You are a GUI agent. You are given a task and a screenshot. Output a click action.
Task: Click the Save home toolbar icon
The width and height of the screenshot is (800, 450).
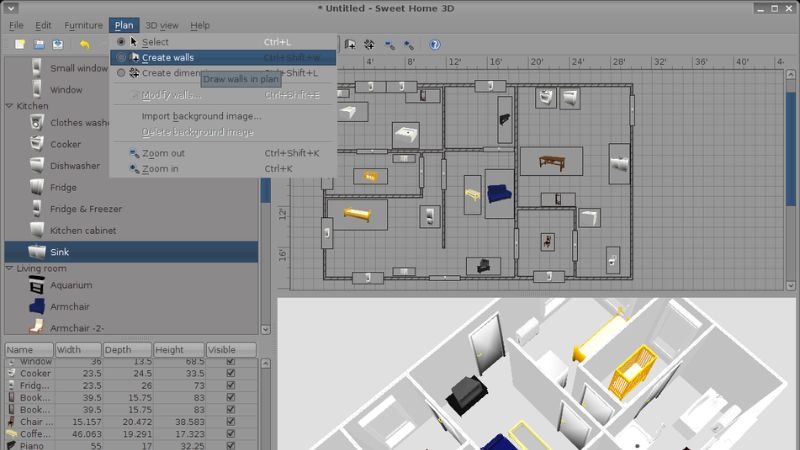coord(59,45)
